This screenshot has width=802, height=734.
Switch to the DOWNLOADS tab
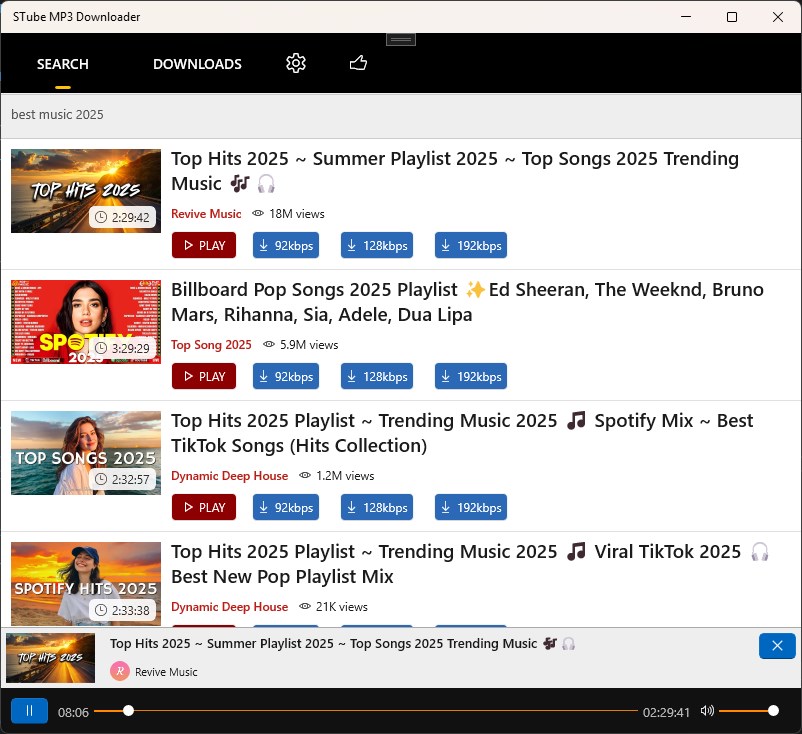coord(197,63)
